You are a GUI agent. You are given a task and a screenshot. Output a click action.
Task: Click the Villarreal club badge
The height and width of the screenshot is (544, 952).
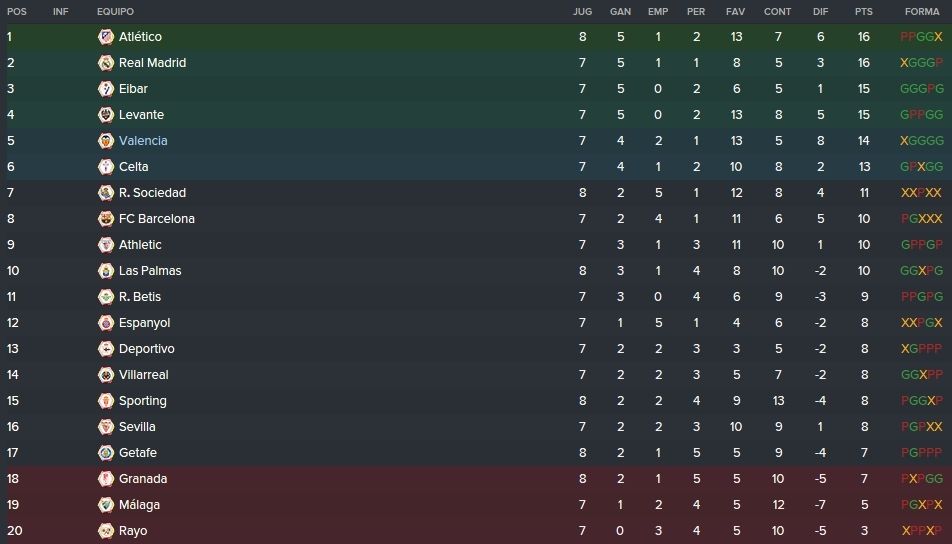coord(106,375)
